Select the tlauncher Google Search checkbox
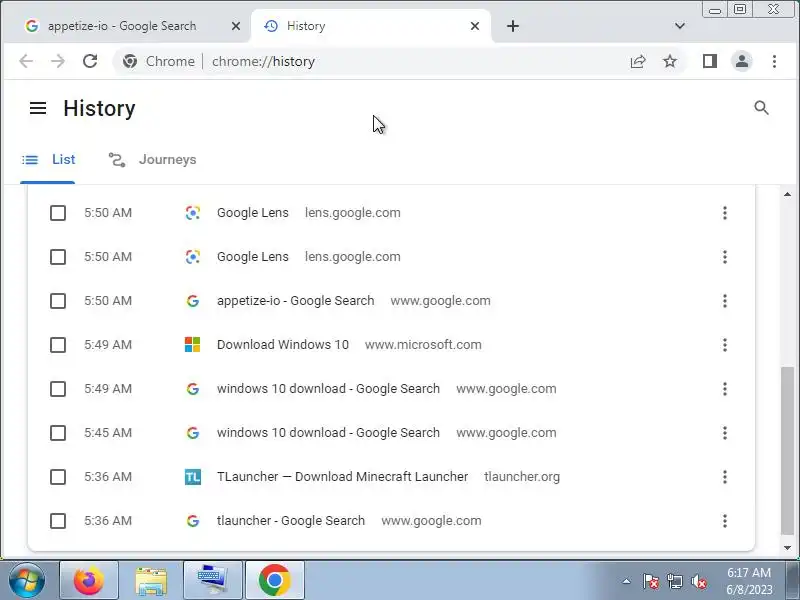This screenshot has width=800, height=600. [58, 521]
